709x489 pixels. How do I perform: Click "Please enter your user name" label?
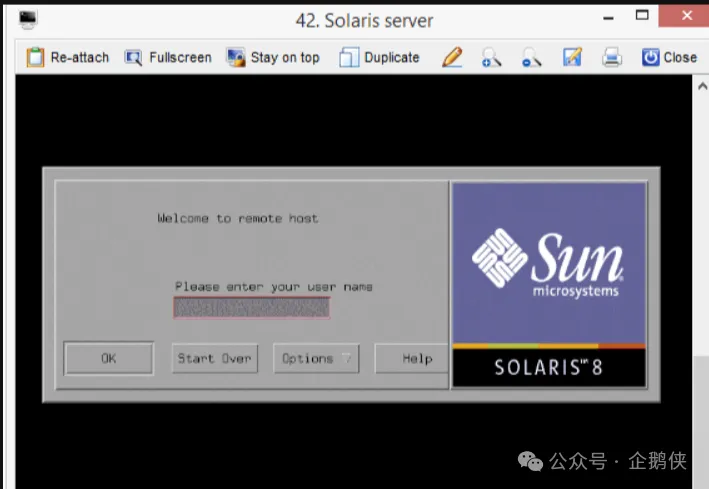pyautogui.click(x=274, y=287)
